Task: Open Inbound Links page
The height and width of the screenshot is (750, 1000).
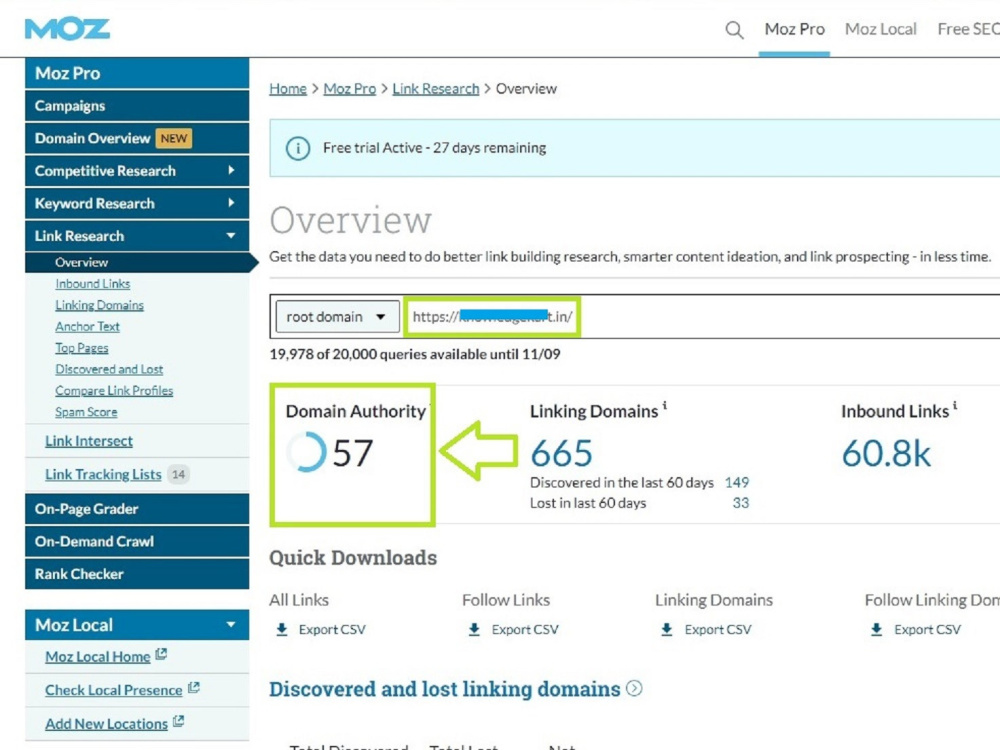Action: (x=92, y=284)
